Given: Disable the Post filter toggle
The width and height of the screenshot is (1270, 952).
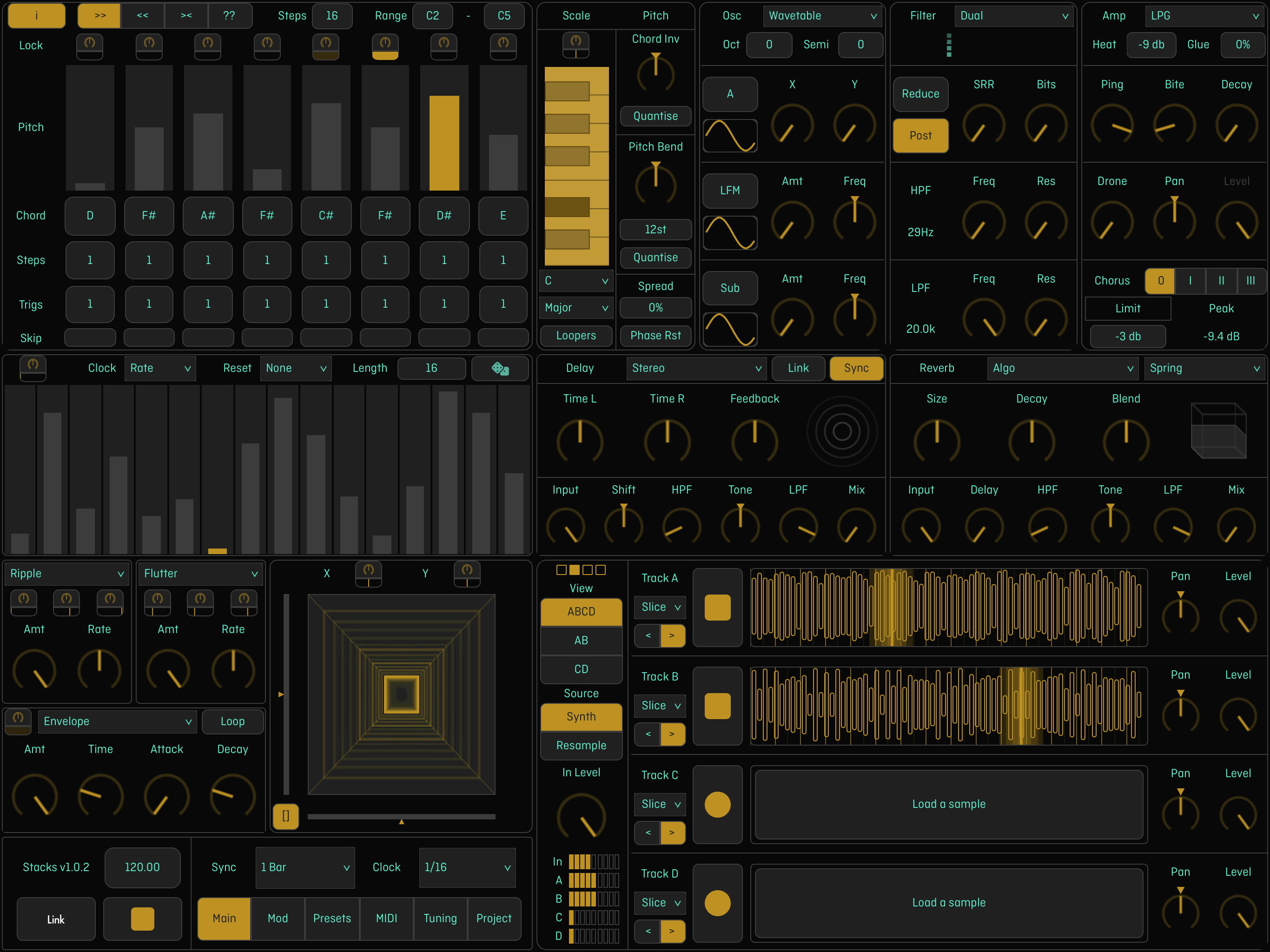Looking at the screenshot, I should 920,136.
